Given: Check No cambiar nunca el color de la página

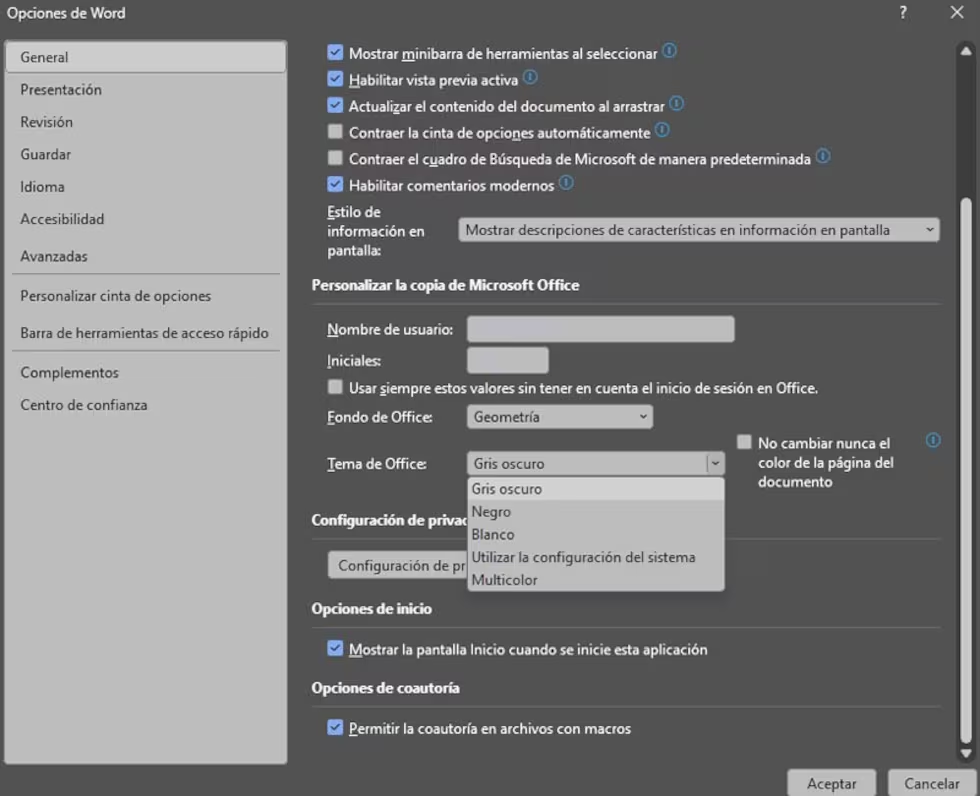Looking at the screenshot, I should point(744,442).
